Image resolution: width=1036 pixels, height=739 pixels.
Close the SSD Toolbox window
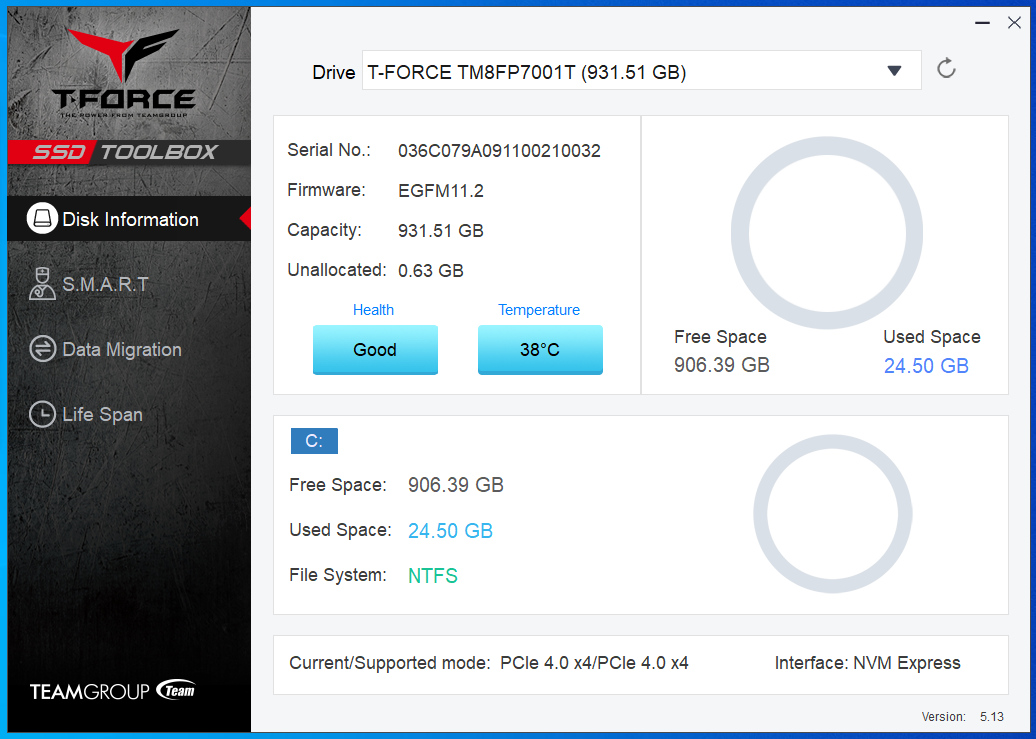1014,23
